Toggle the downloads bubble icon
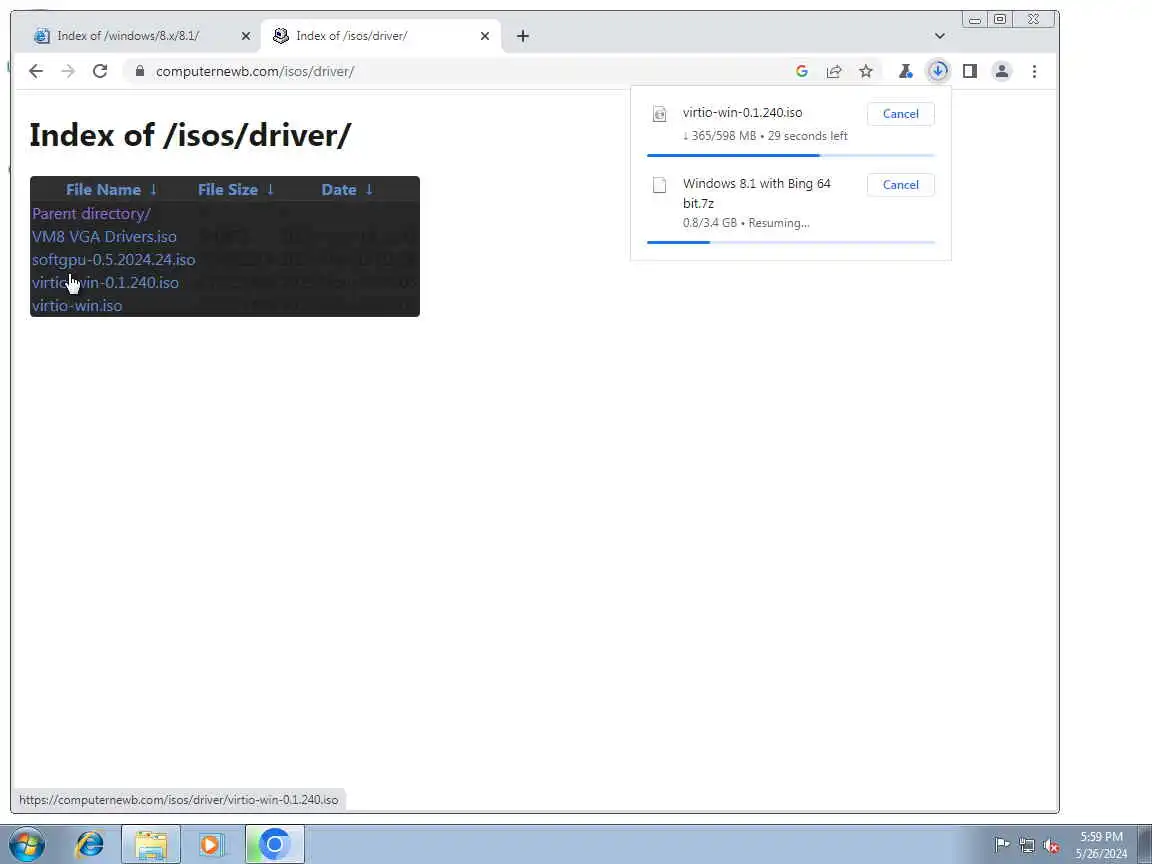The width and height of the screenshot is (1152, 864). (937, 71)
